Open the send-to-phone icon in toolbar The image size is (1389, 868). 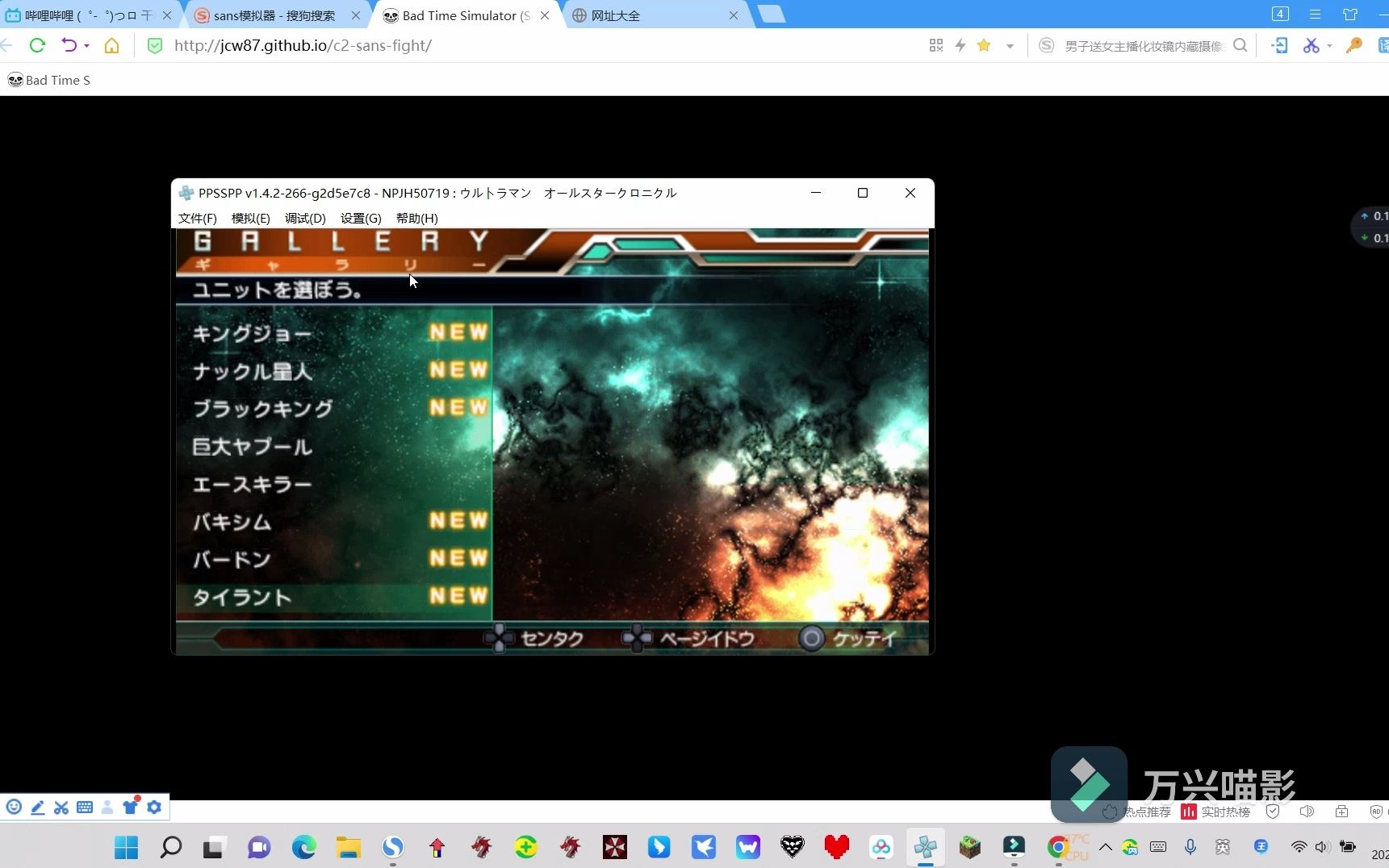1279,46
